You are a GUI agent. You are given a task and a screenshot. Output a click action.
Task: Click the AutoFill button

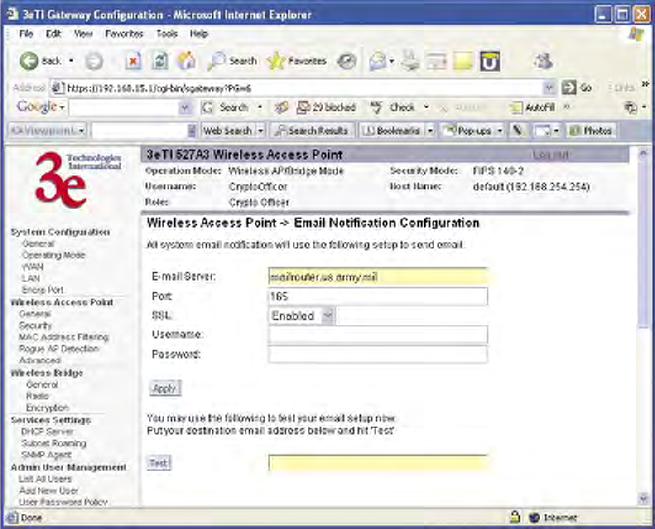pos(532,107)
